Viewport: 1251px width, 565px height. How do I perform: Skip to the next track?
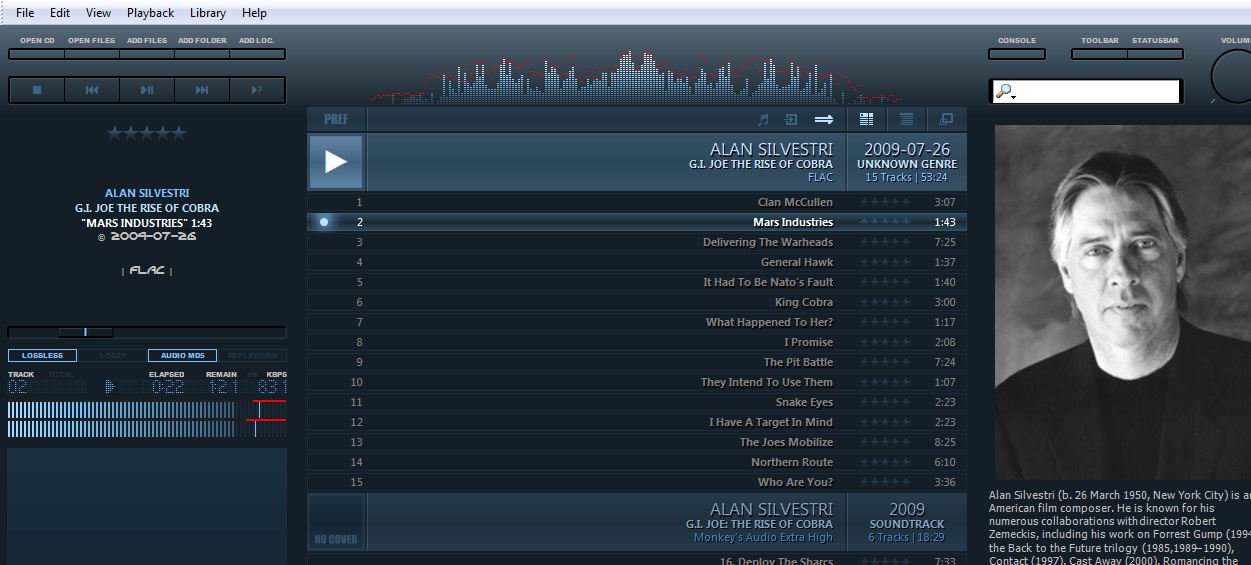(202, 90)
